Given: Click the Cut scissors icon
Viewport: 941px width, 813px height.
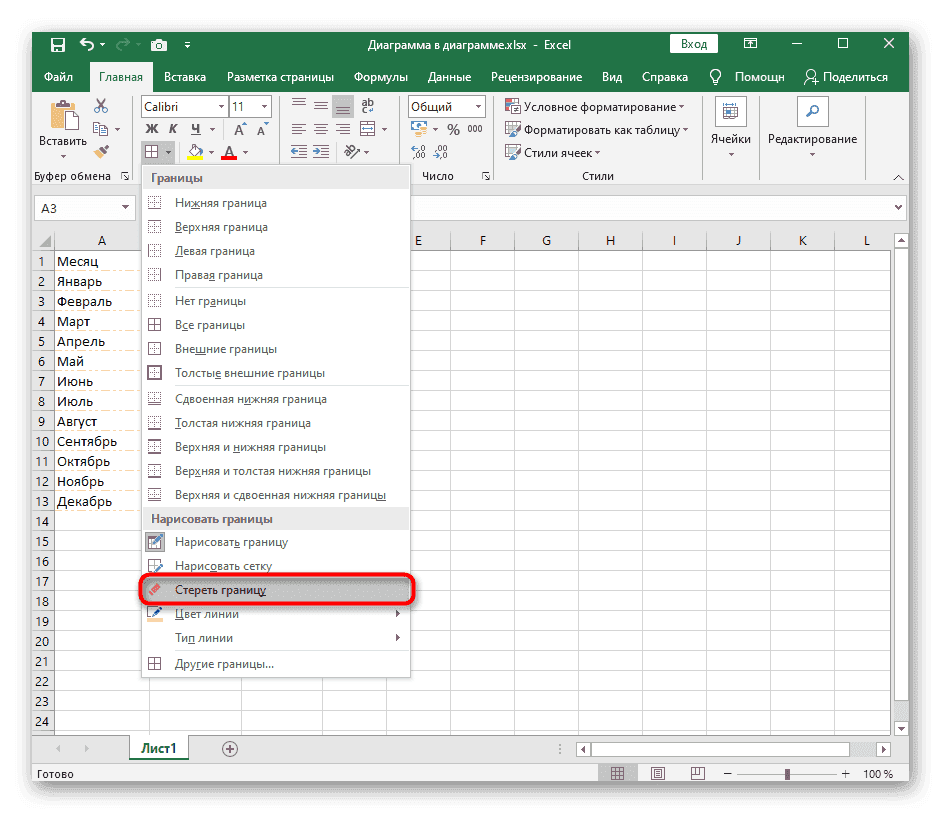Looking at the screenshot, I should tap(101, 106).
